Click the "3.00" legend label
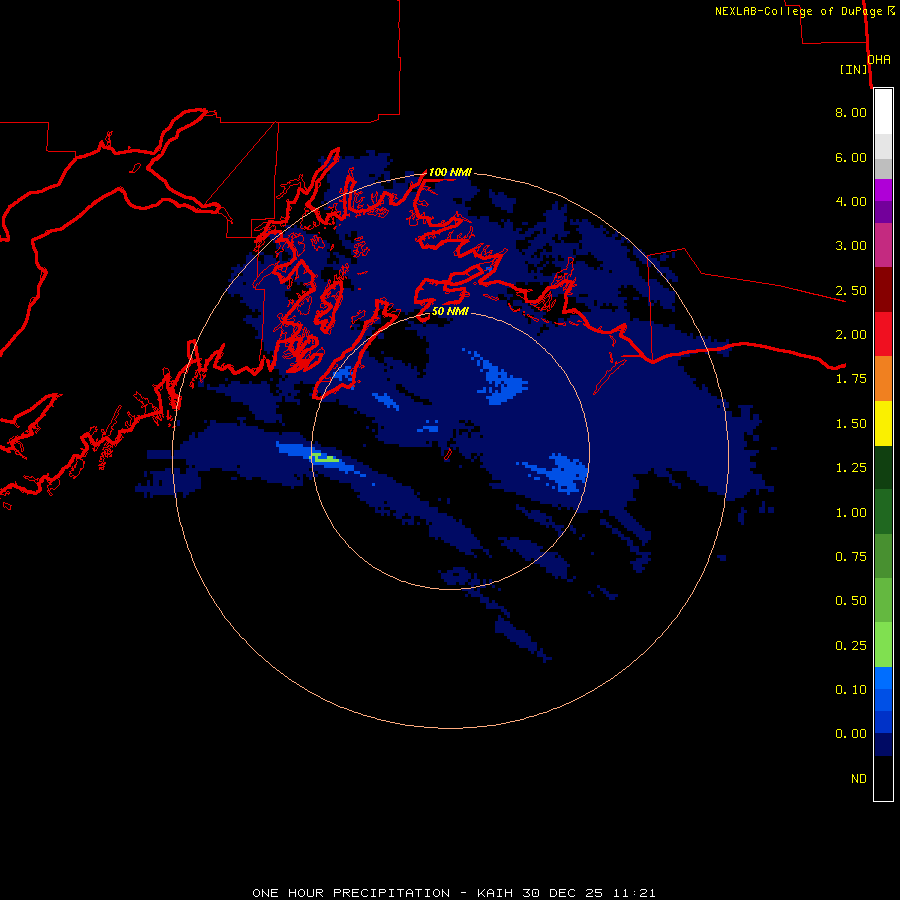900x900 pixels. pyautogui.click(x=851, y=246)
